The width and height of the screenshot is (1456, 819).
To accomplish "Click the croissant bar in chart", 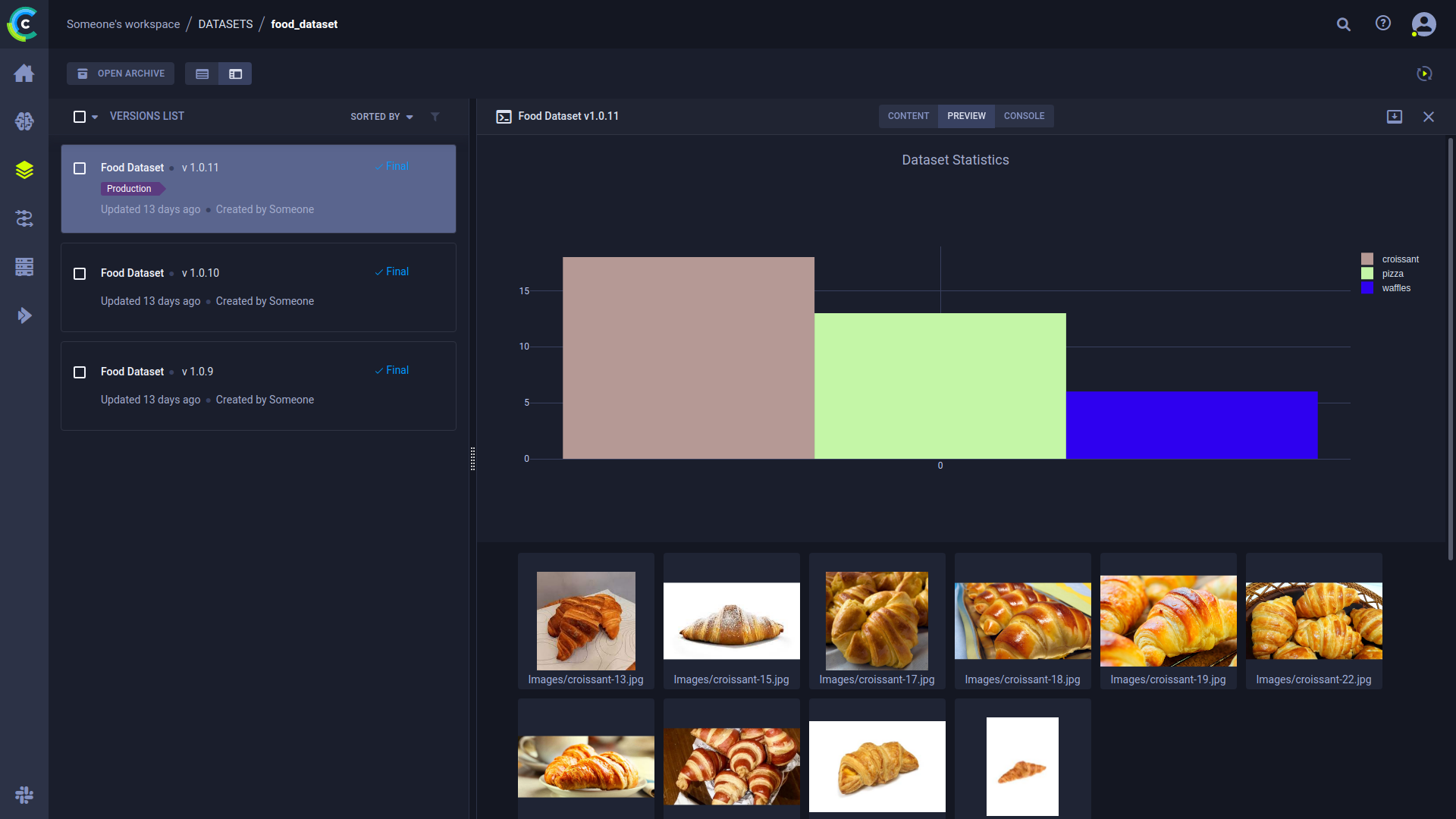I will pos(689,358).
